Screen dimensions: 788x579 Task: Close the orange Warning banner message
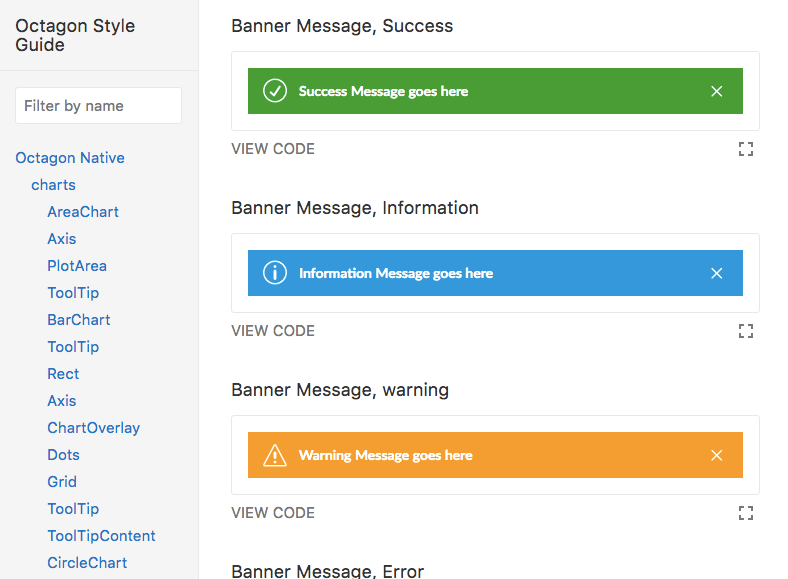(x=716, y=455)
